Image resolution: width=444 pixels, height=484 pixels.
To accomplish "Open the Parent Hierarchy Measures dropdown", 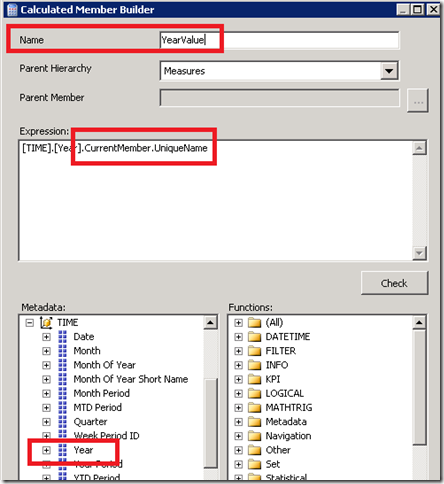I will click(389, 71).
